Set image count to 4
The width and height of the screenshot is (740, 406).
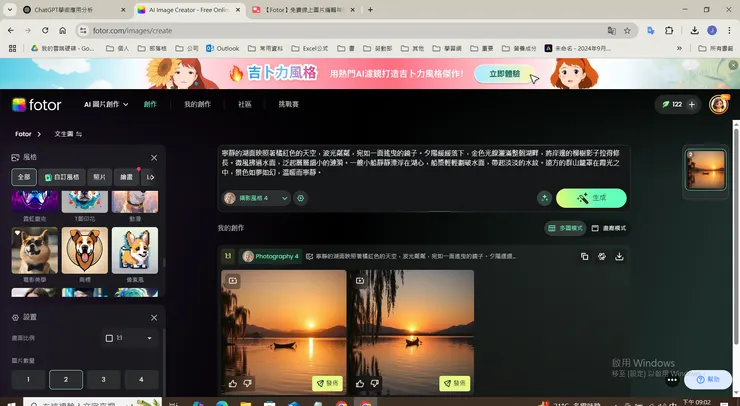click(x=141, y=380)
